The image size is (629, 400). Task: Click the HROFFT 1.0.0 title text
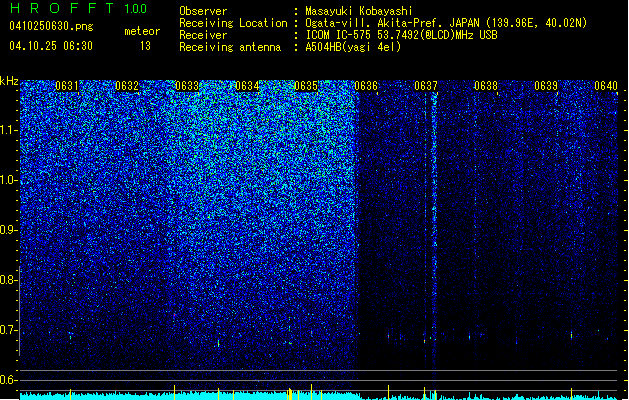point(79,8)
